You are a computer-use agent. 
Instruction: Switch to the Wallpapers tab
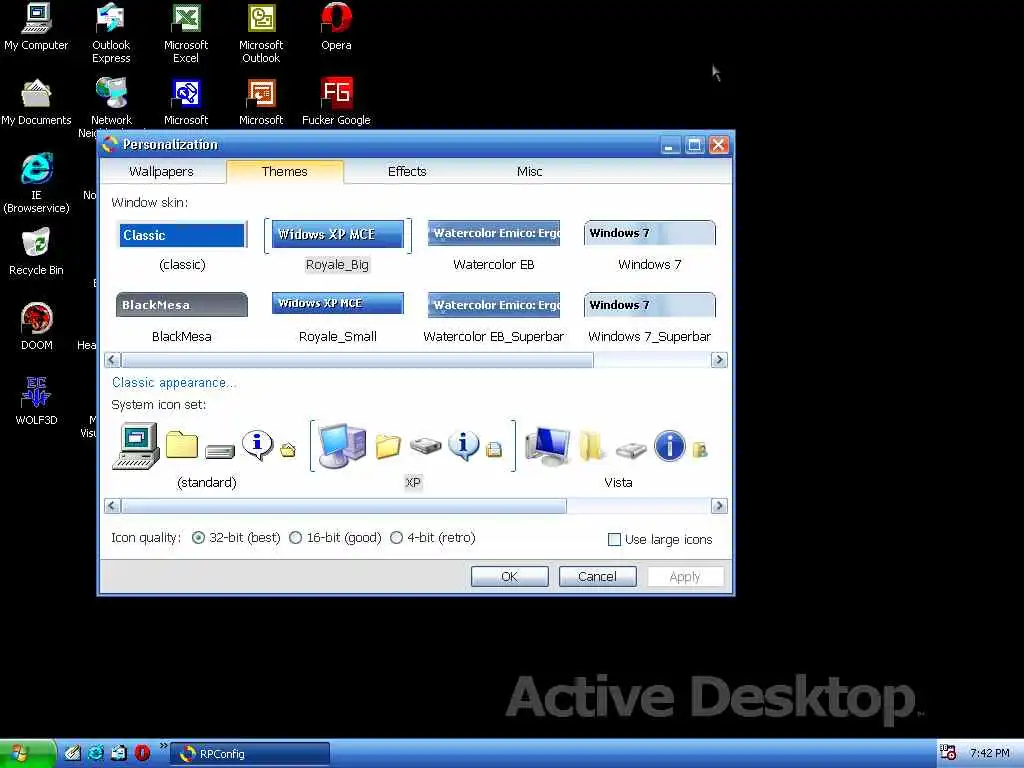coord(161,171)
